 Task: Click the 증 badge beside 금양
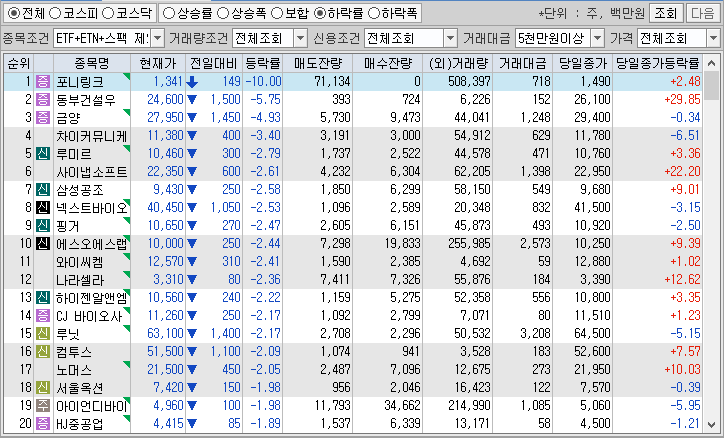click(43, 118)
